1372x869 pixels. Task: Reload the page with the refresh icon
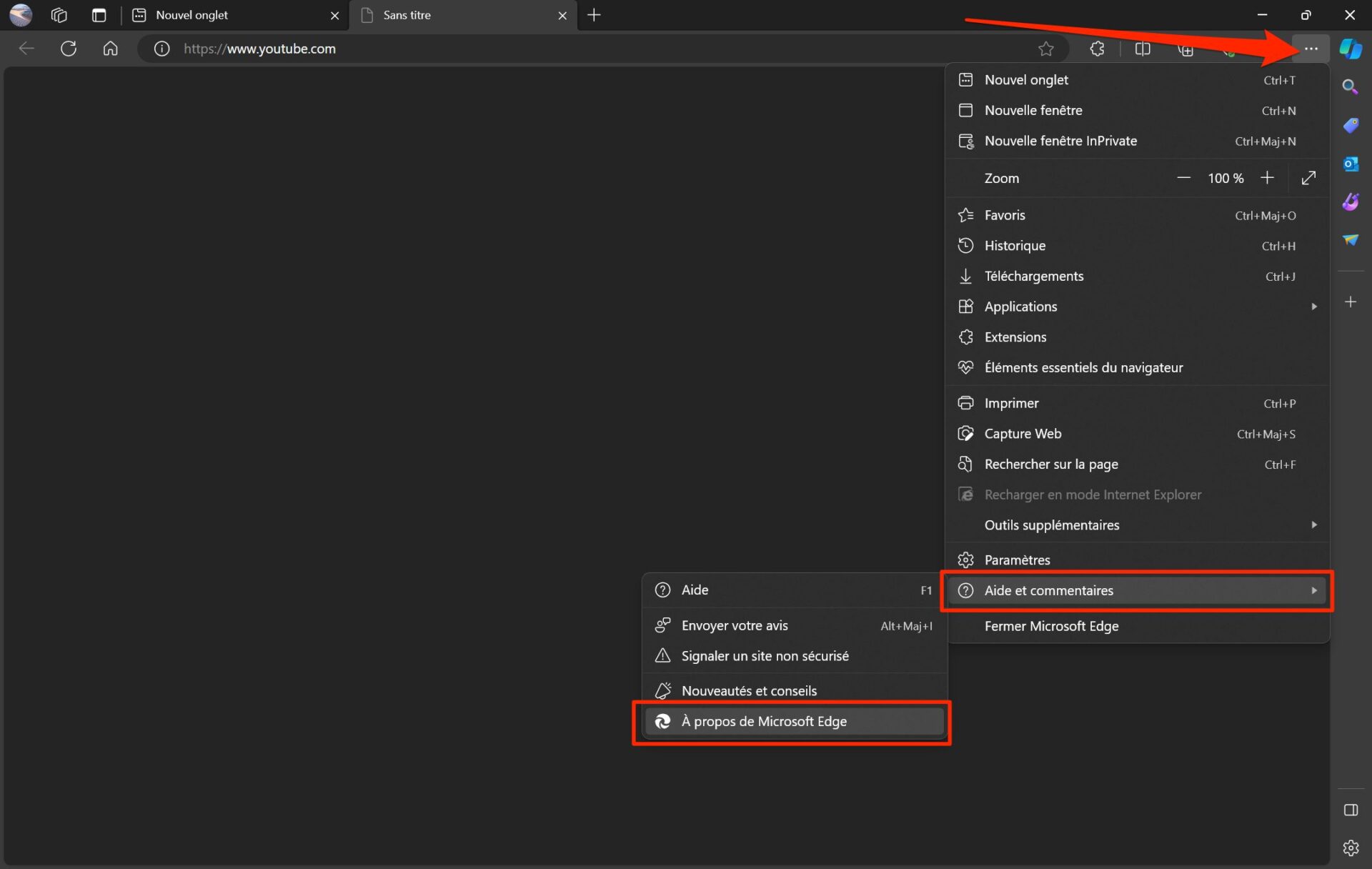tap(69, 49)
